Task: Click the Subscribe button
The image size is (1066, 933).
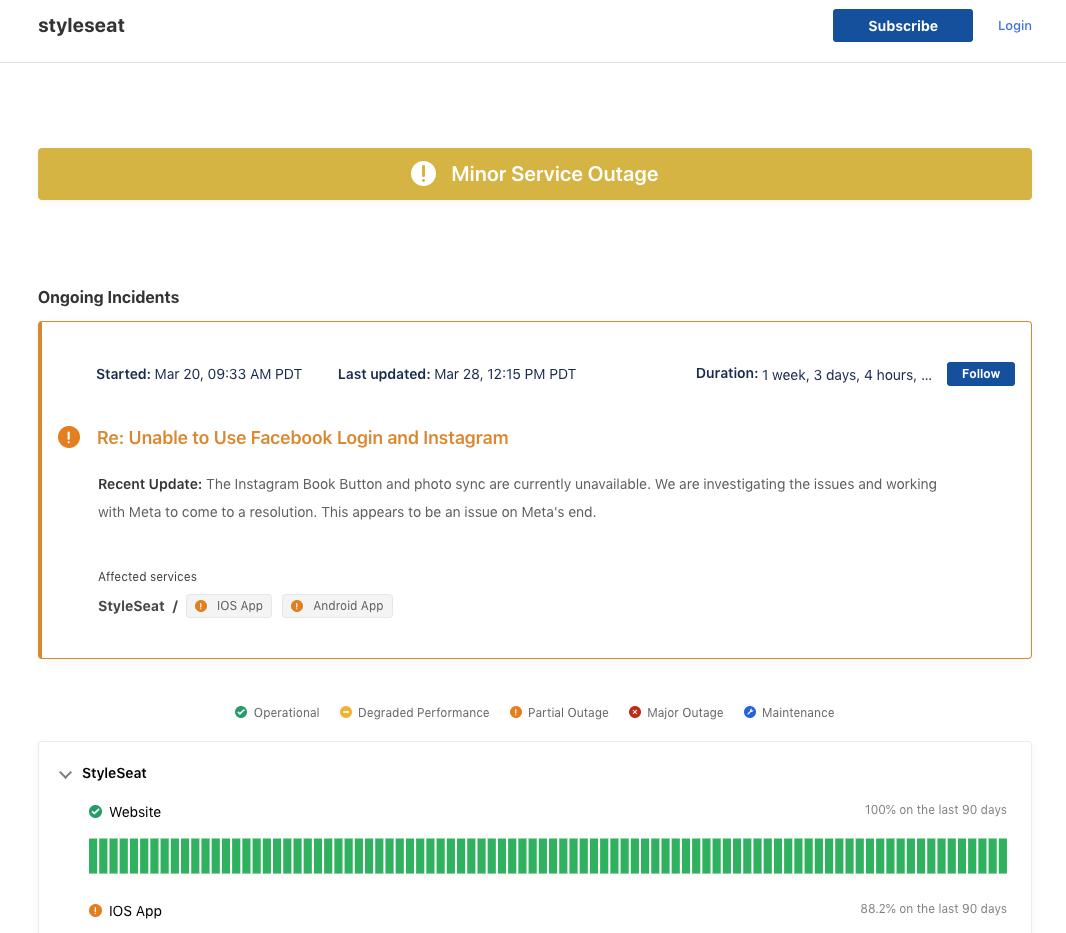Action: pos(902,26)
